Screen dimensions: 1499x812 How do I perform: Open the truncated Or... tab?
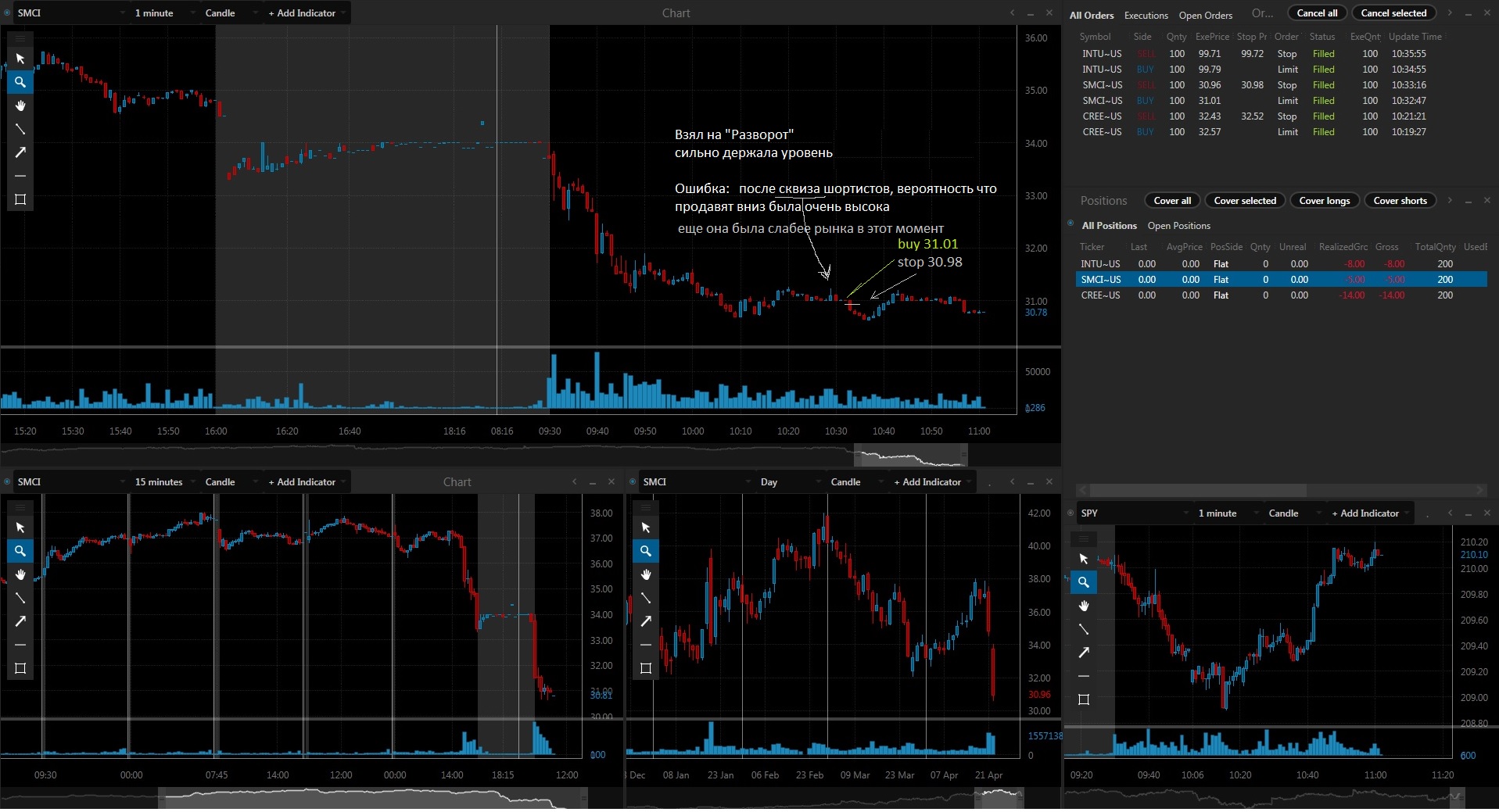tap(1262, 13)
